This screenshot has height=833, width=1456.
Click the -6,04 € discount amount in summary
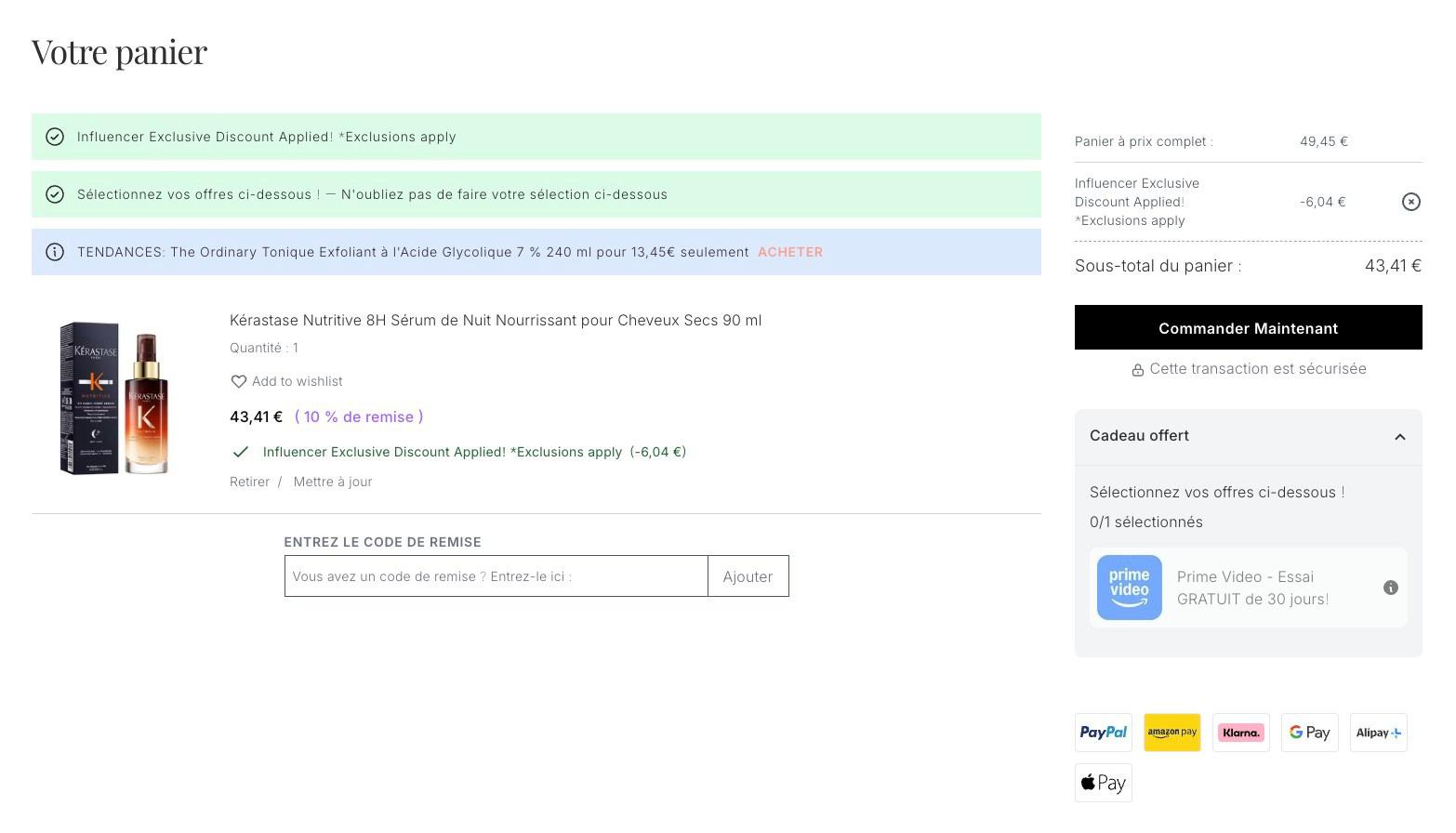(1322, 202)
